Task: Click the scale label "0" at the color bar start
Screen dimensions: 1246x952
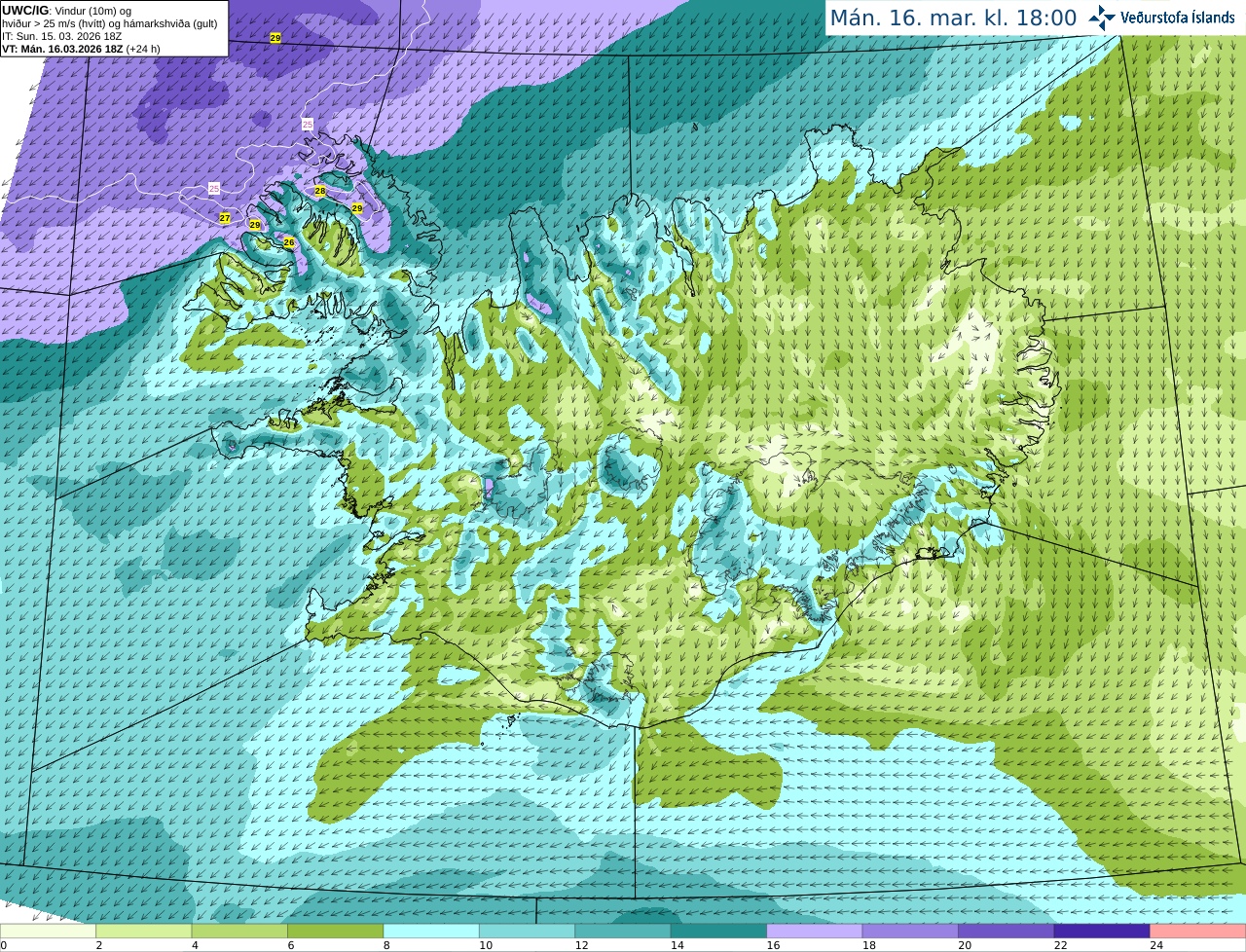Action: click(4, 945)
